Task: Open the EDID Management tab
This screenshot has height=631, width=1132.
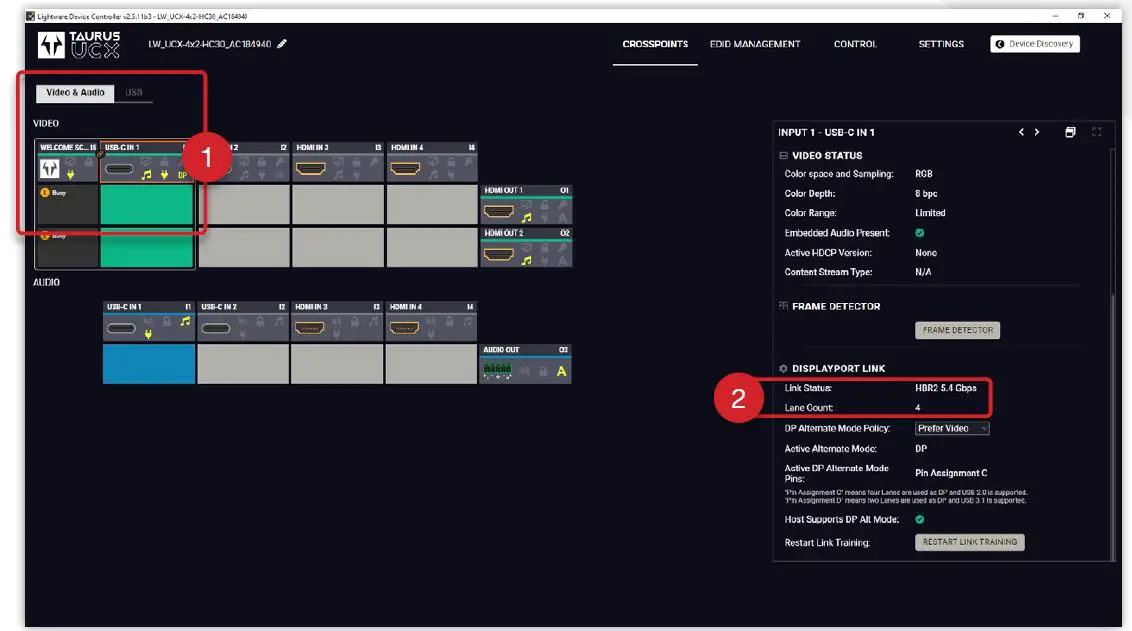Action: tap(754, 44)
